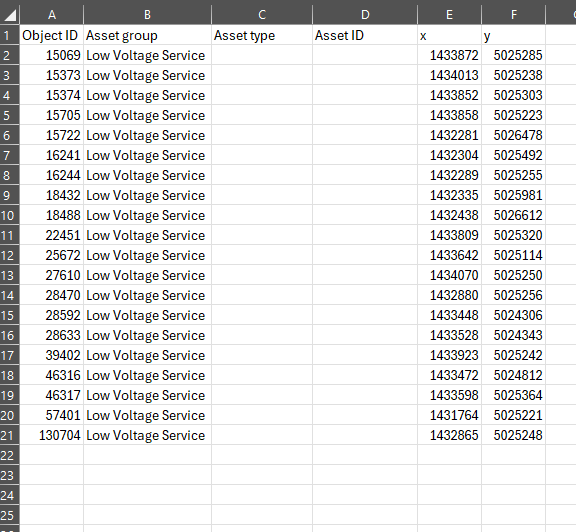576x532 pixels.
Task: Select cell with Object ID 15374
Action: 51,95
